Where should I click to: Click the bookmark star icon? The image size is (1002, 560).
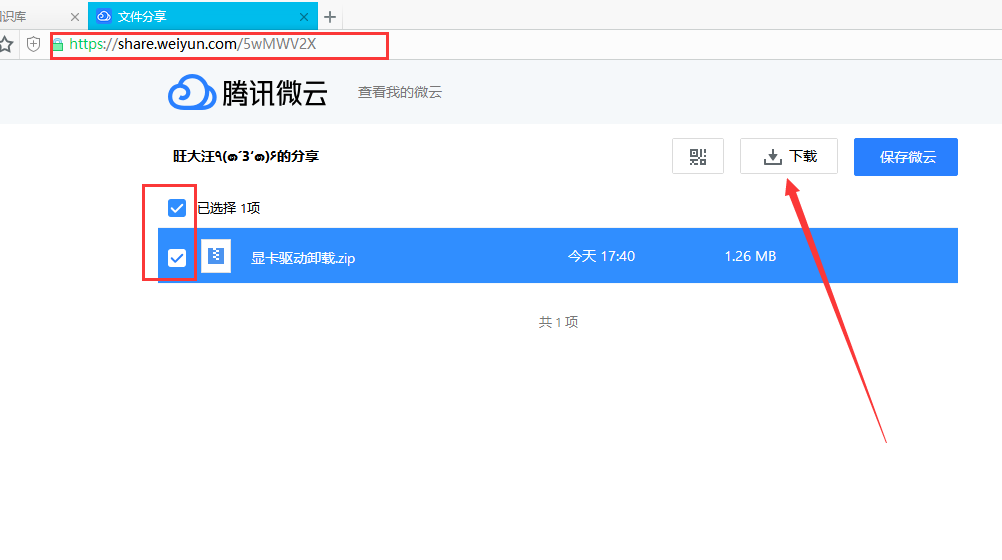tap(6, 44)
